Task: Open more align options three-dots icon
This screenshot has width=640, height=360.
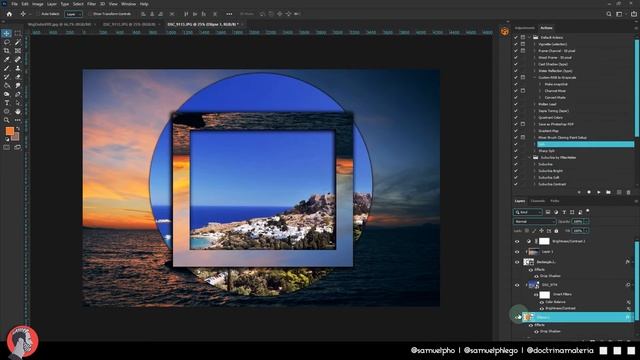Action: (x=229, y=14)
